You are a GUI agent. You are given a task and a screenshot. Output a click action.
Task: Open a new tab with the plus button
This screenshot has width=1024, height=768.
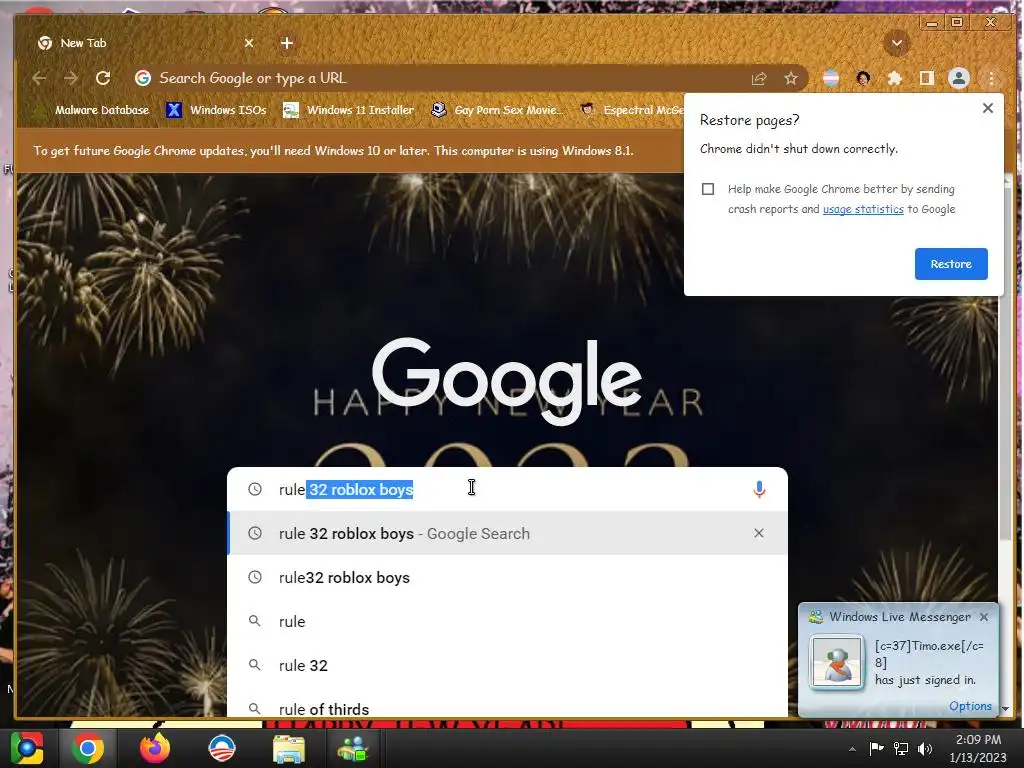(x=287, y=43)
